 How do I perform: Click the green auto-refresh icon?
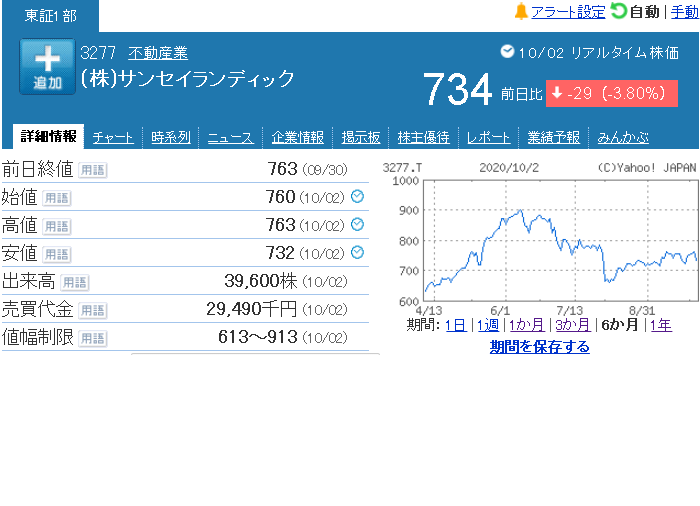(x=619, y=11)
